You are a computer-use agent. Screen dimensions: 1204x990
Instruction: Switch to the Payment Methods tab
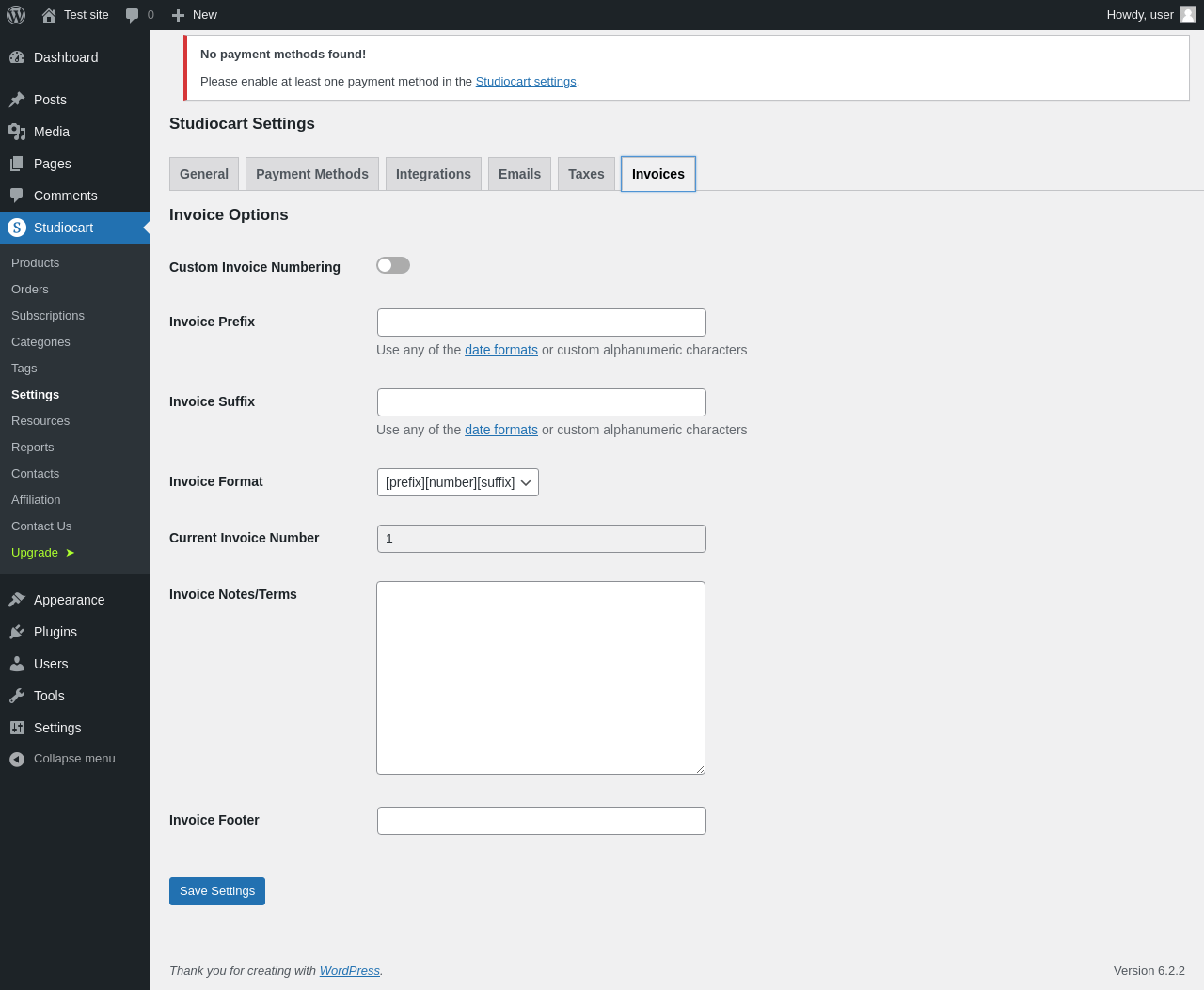coord(312,174)
